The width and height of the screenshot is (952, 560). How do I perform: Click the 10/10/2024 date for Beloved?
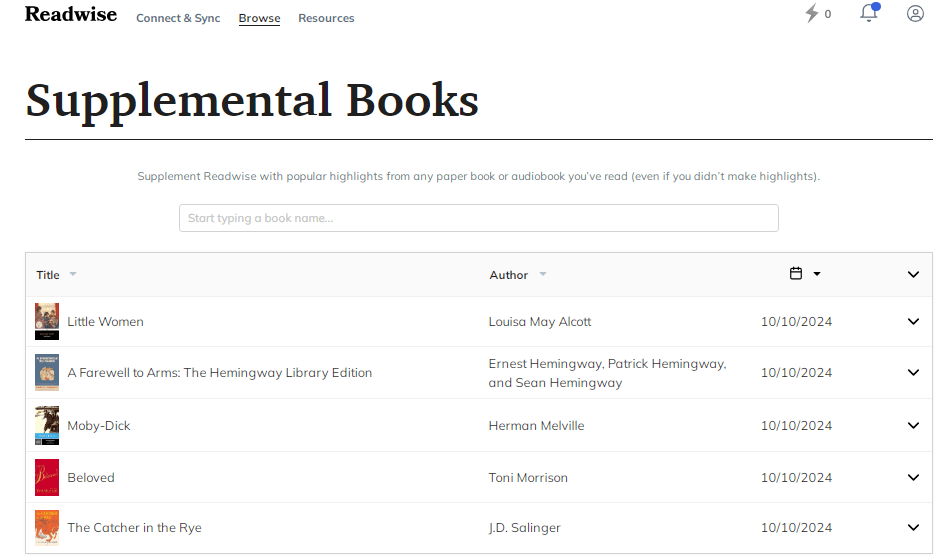pos(797,477)
